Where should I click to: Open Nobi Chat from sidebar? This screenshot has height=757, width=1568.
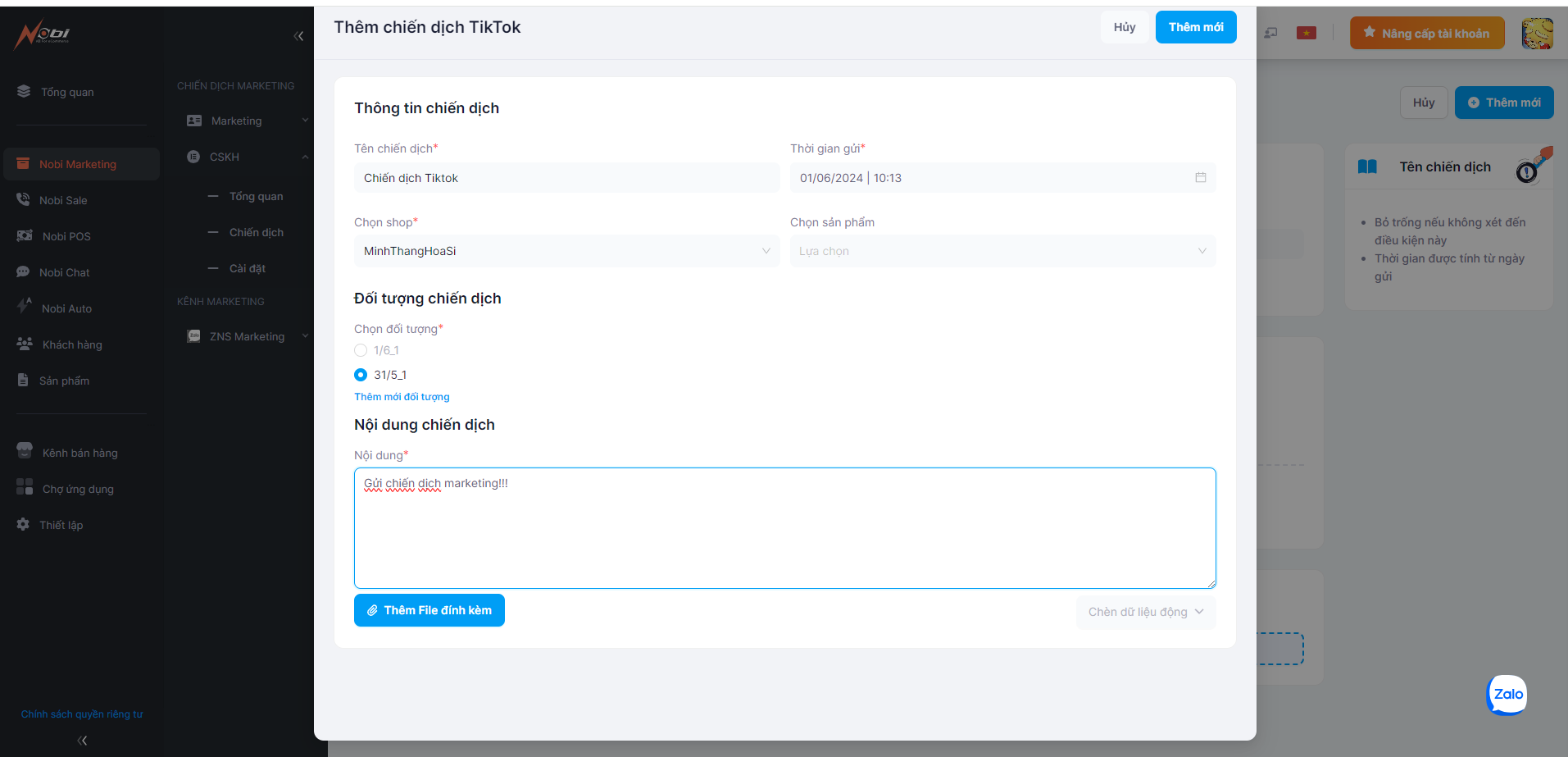click(64, 272)
